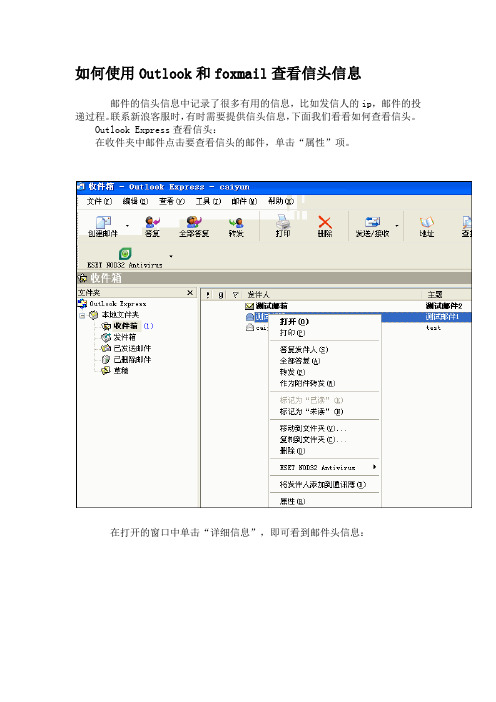This screenshot has height=702, width=496.
Task: Open the dropdown arrow beside 创建邮件
Action: (x=127, y=226)
